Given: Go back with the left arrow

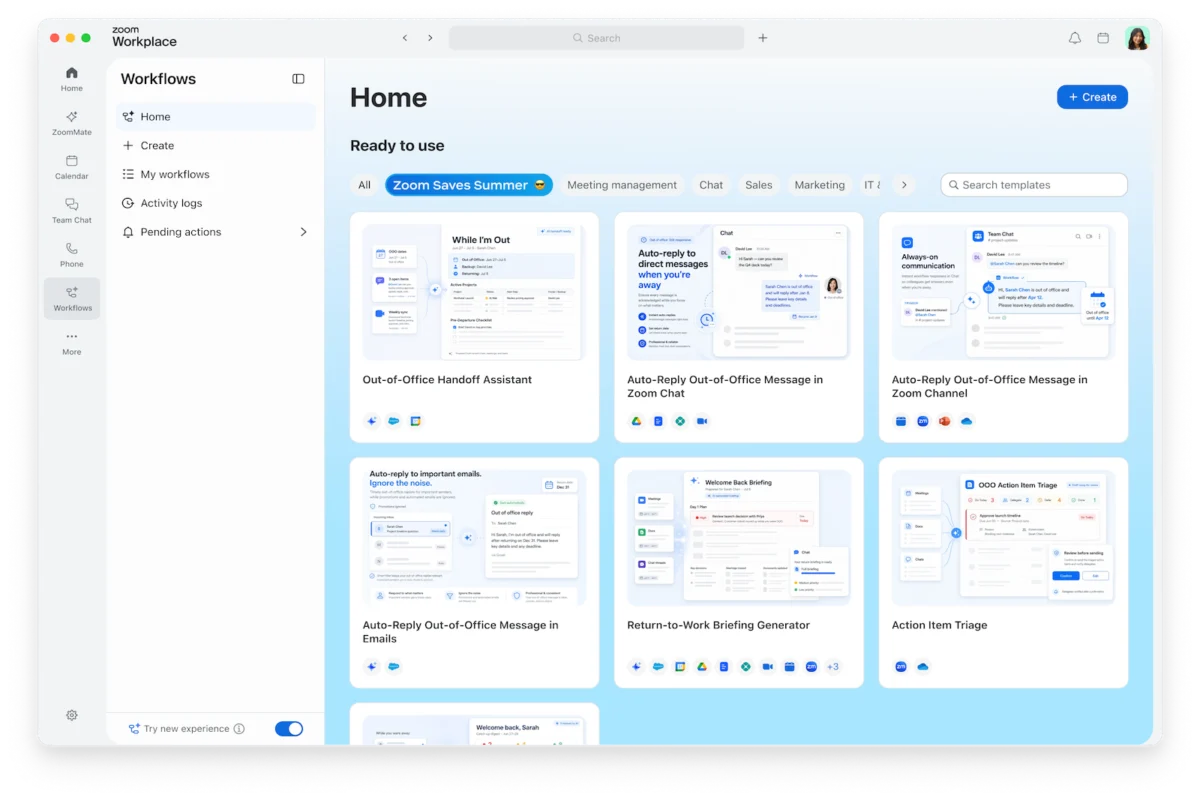Looking at the screenshot, I should coord(405,38).
